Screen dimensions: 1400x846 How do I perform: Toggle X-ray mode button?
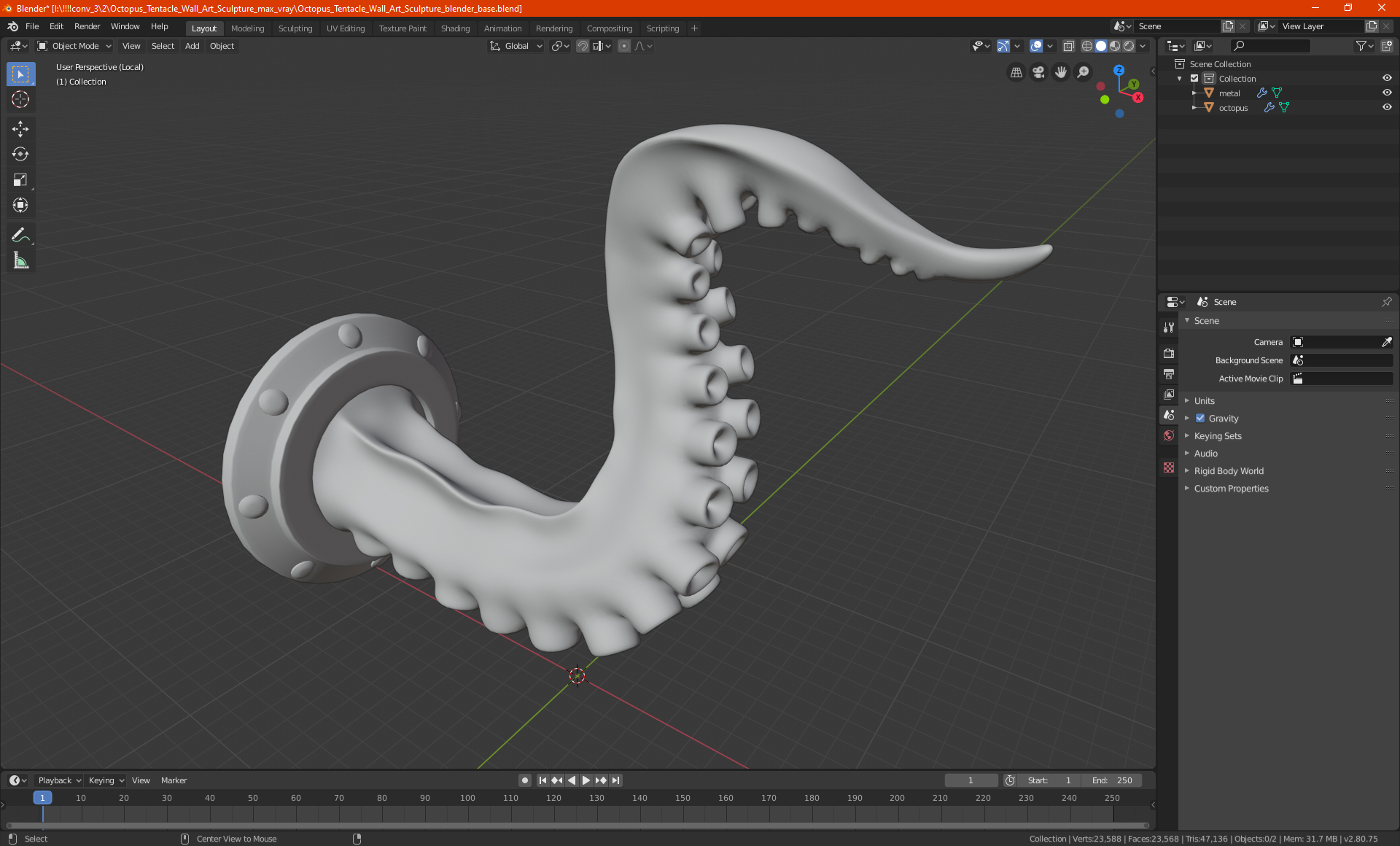coord(1069,46)
